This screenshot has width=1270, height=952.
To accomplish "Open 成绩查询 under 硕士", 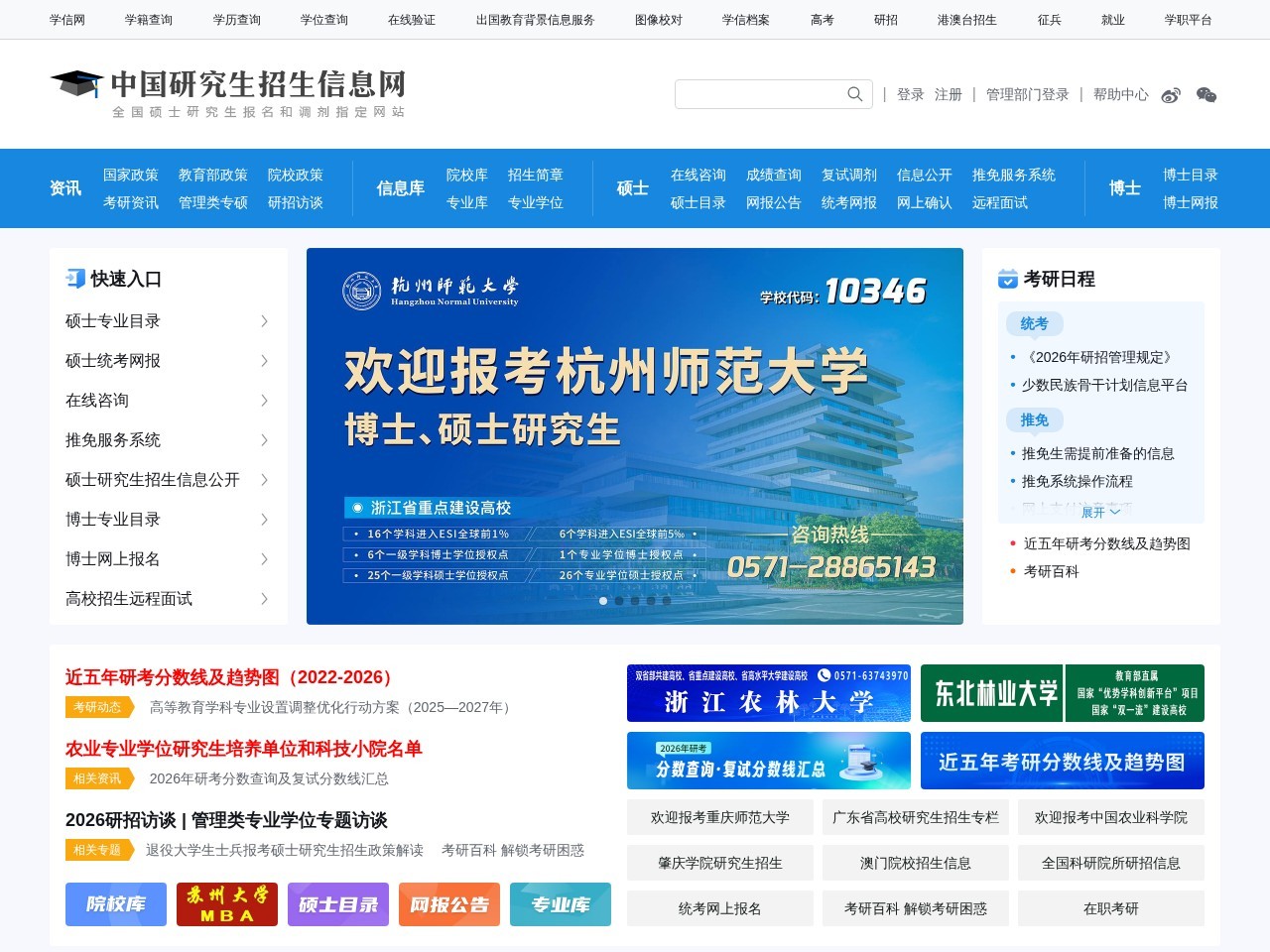I will point(774,175).
